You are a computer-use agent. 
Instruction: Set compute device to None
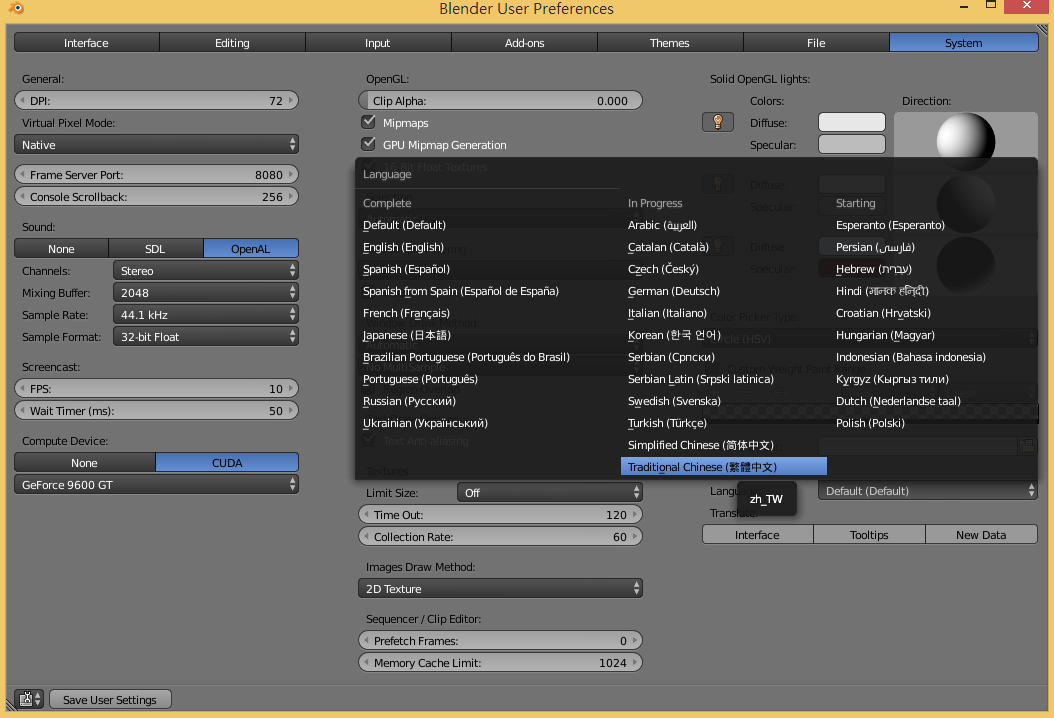point(85,463)
